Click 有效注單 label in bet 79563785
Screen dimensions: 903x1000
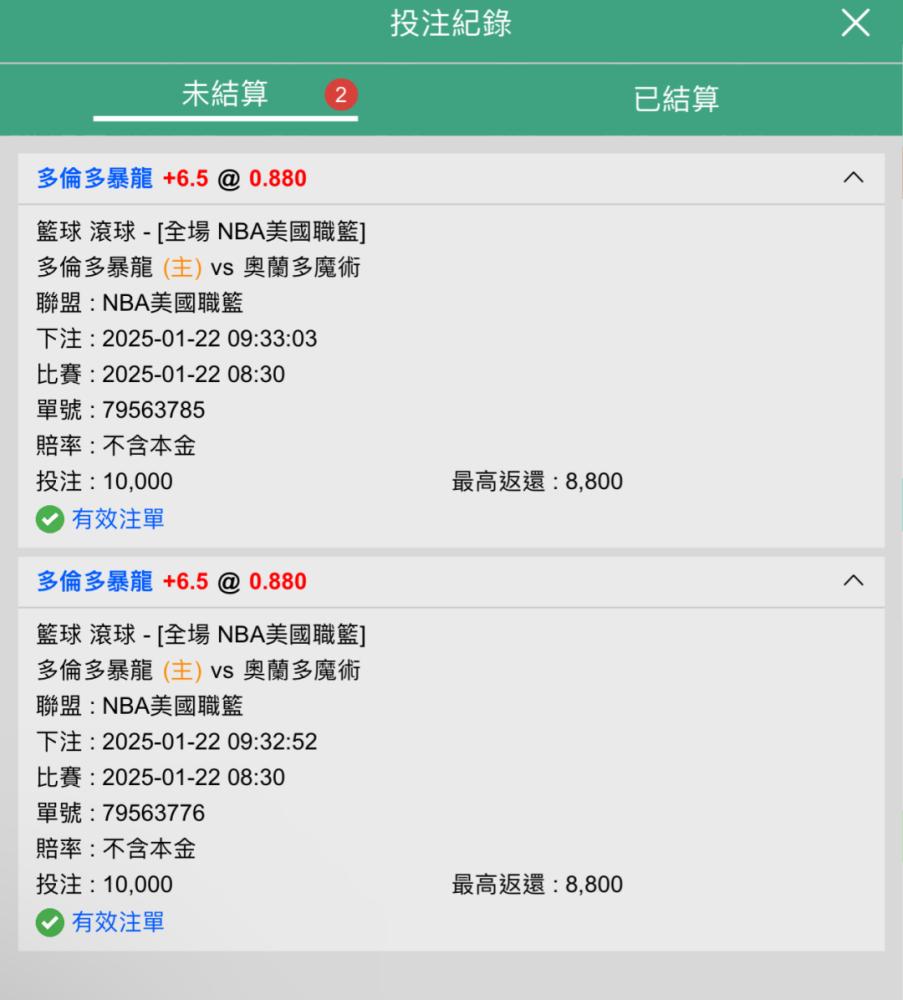(x=118, y=519)
